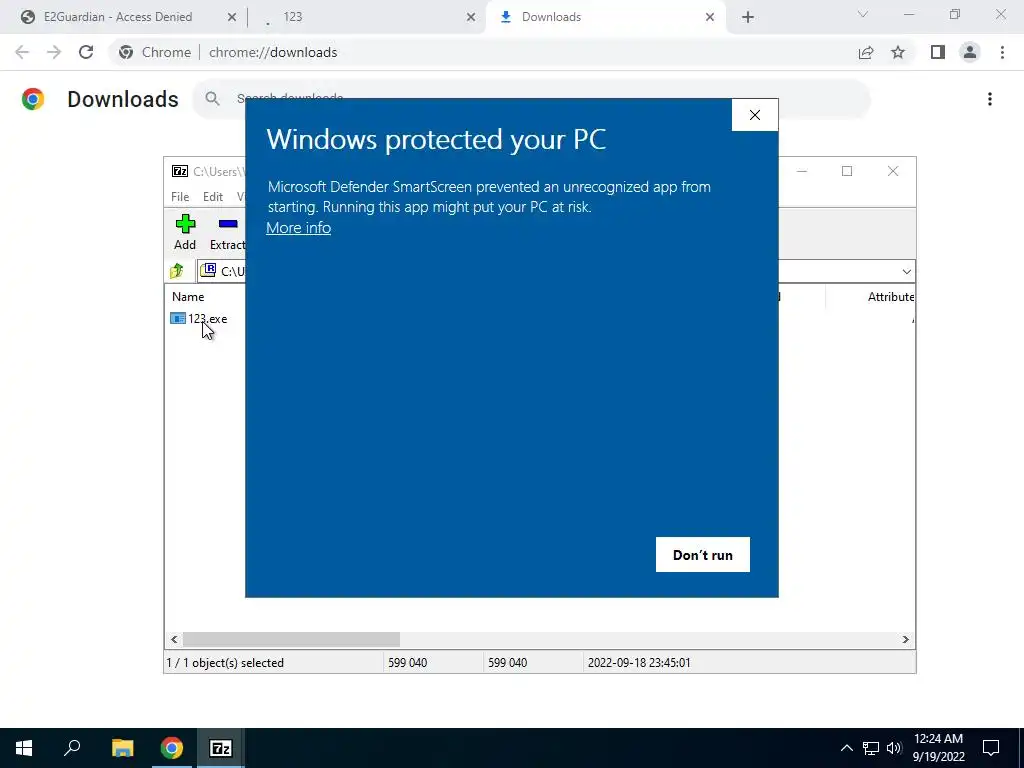This screenshot has width=1024, height=768.
Task: Show hidden system tray icons
Action: pyautogui.click(x=846, y=748)
